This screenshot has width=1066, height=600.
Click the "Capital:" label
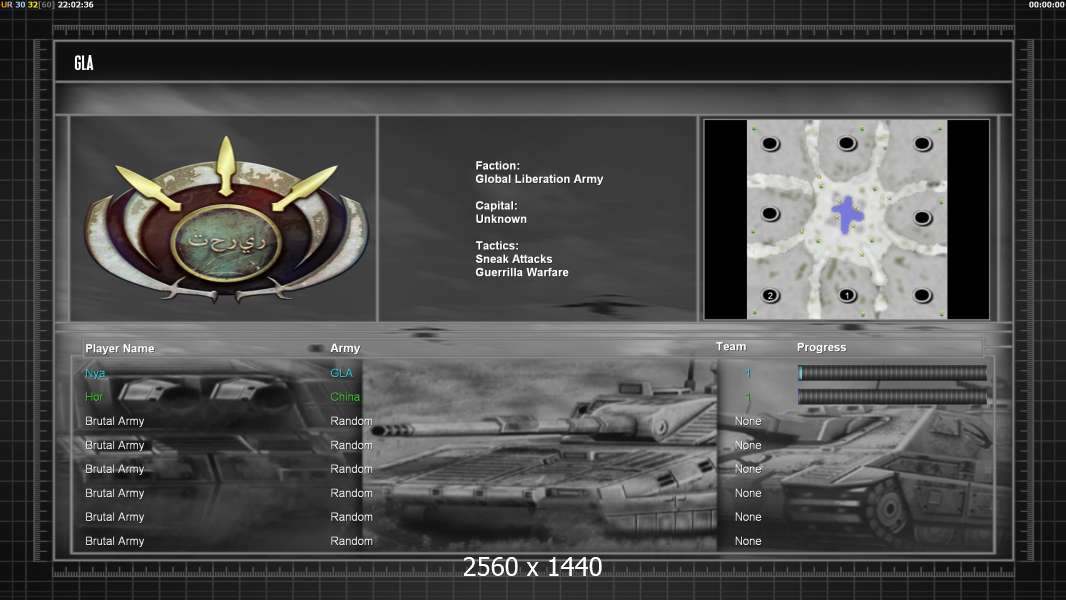click(x=496, y=205)
